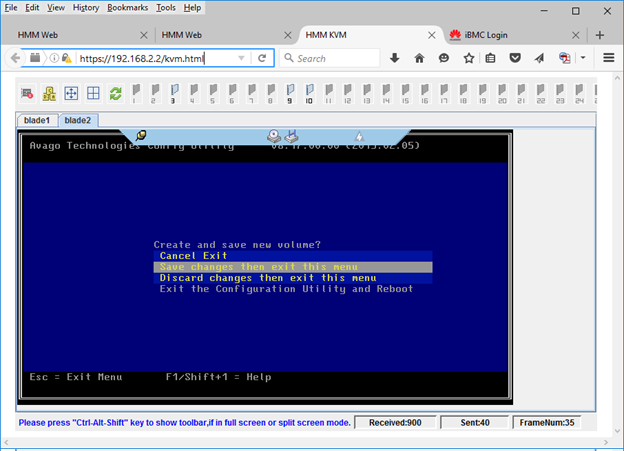Screen dimensions: 624x451
Task: Enable the split screen grid view
Action: [94, 94]
